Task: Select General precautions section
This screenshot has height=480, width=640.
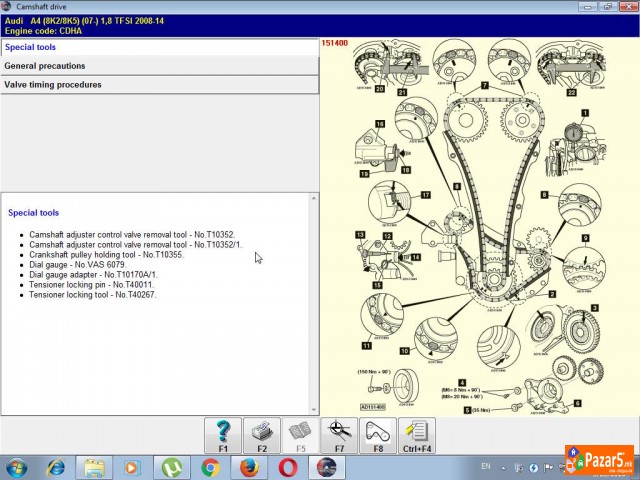Action: click(160, 66)
